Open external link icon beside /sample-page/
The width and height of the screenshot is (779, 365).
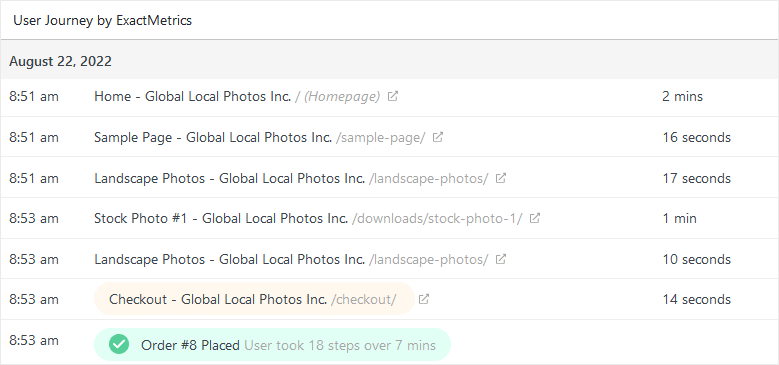coord(438,137)
